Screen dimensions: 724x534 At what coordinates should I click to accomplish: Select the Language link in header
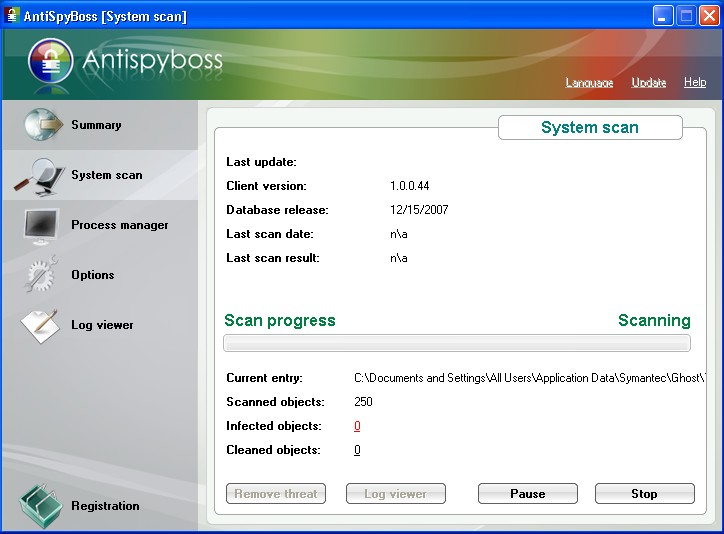(x=589, y=83)
